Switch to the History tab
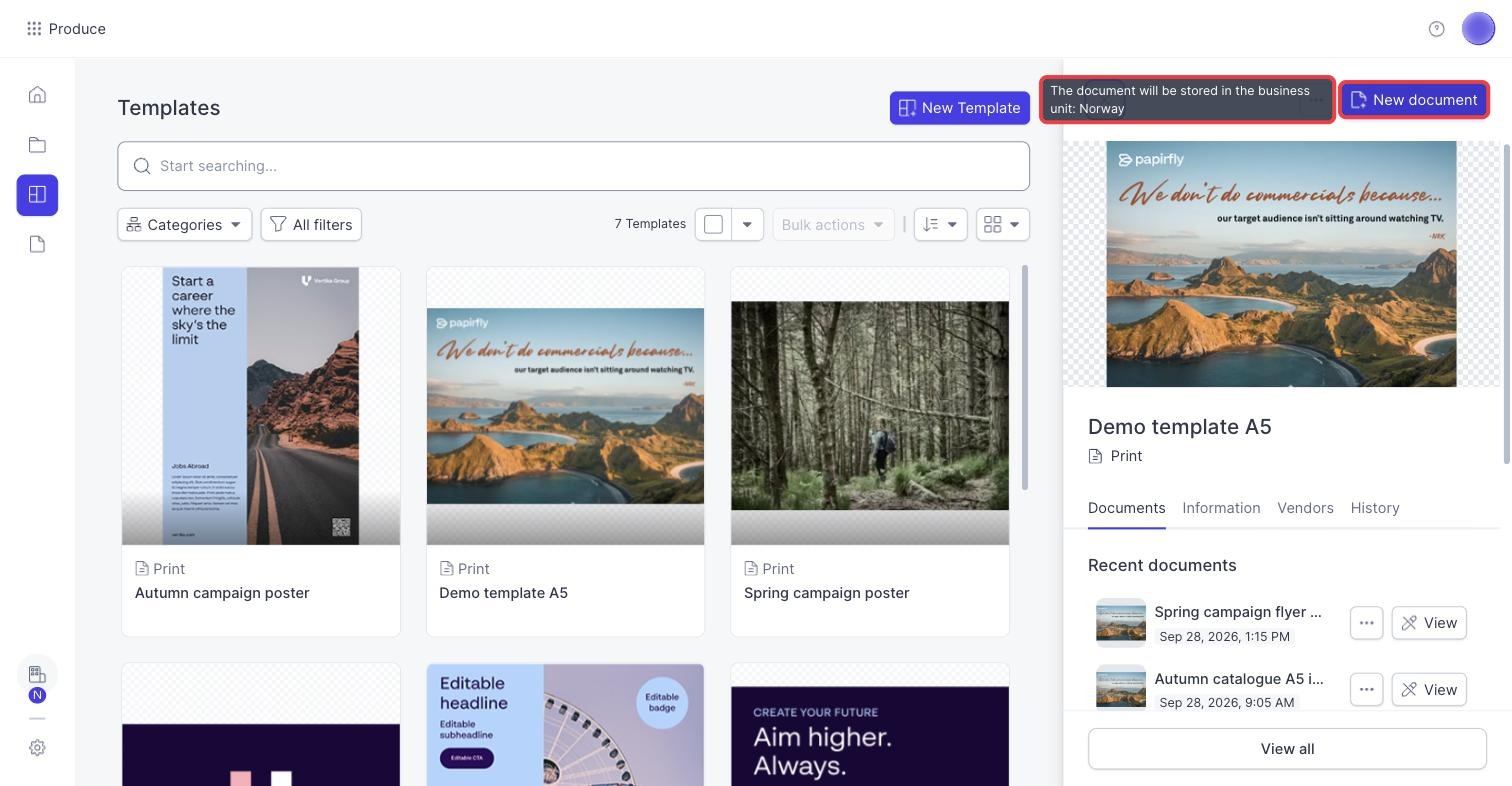 (x=1375, y=508)
